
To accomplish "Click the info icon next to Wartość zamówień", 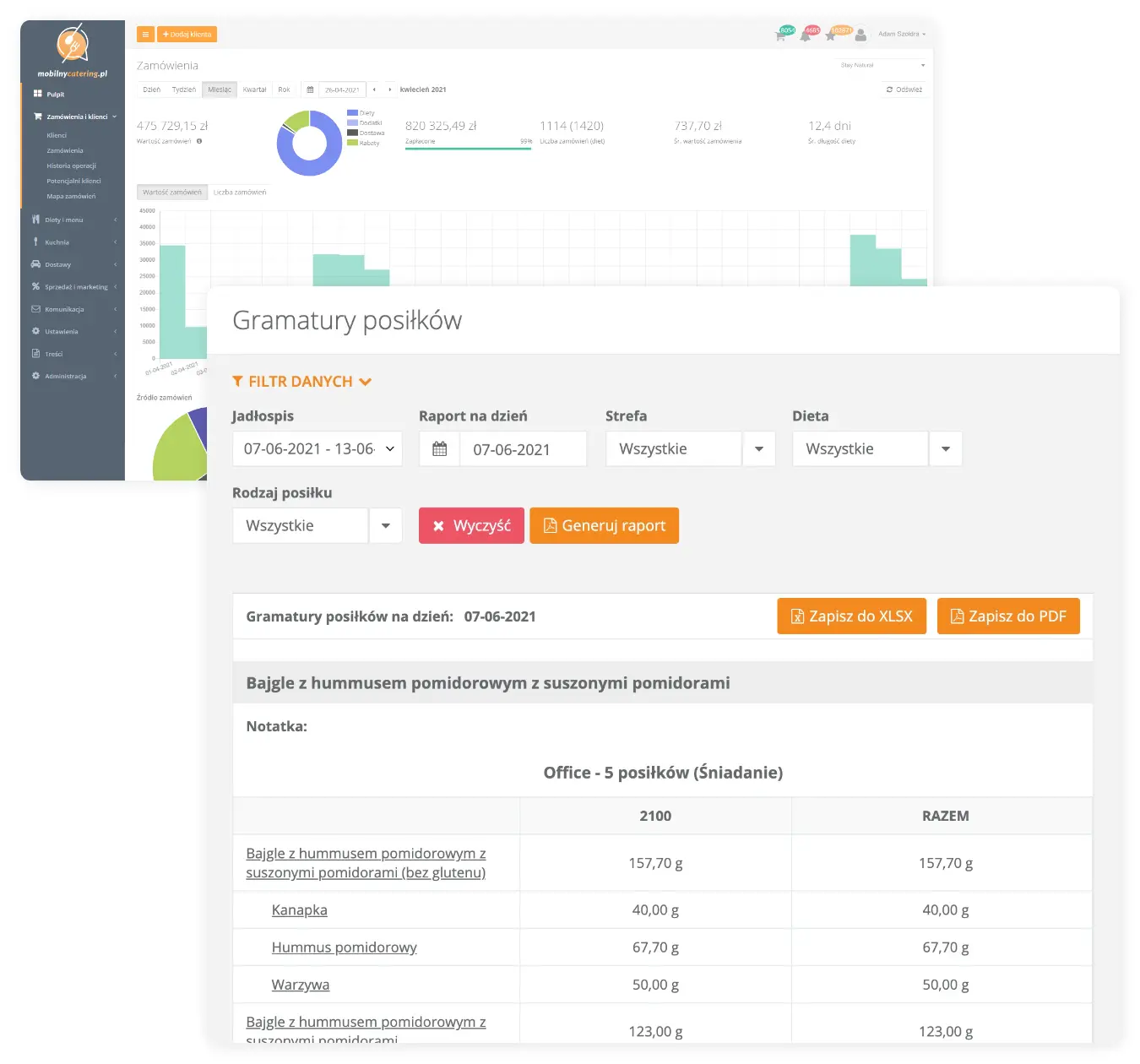I will click(199, 141).
